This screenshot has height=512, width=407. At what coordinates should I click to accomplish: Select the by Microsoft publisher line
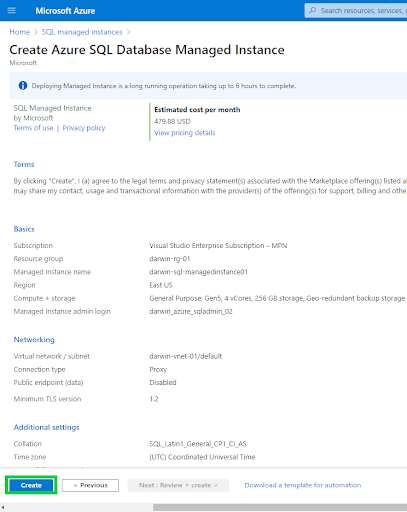(x=33, y=118)
